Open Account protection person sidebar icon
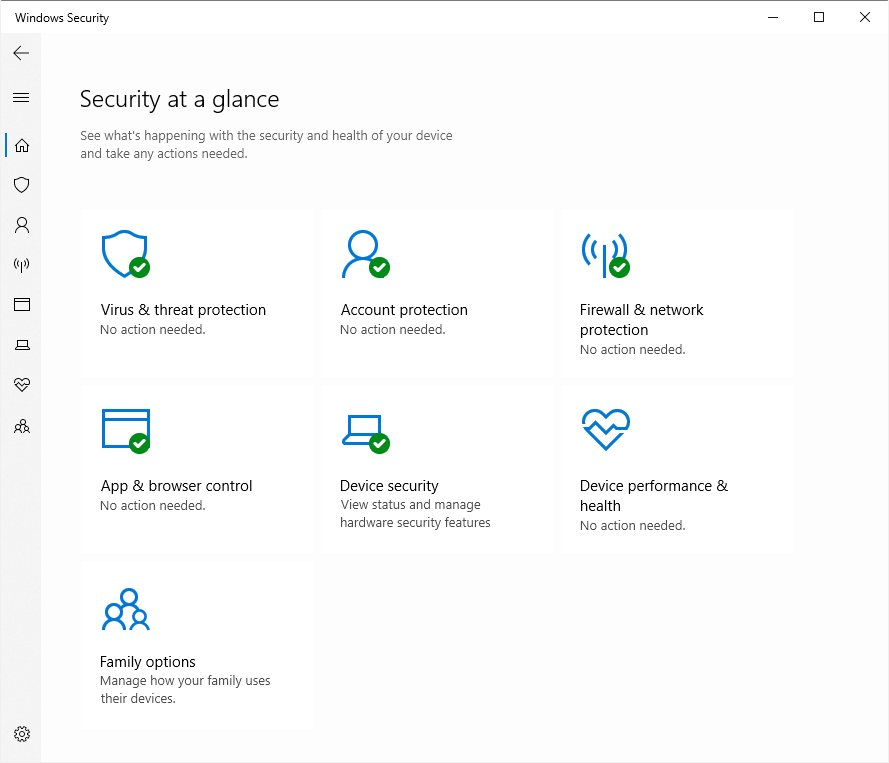Viewport: 889px width, 763px height. pyautogui.click(x=22, y=225)
